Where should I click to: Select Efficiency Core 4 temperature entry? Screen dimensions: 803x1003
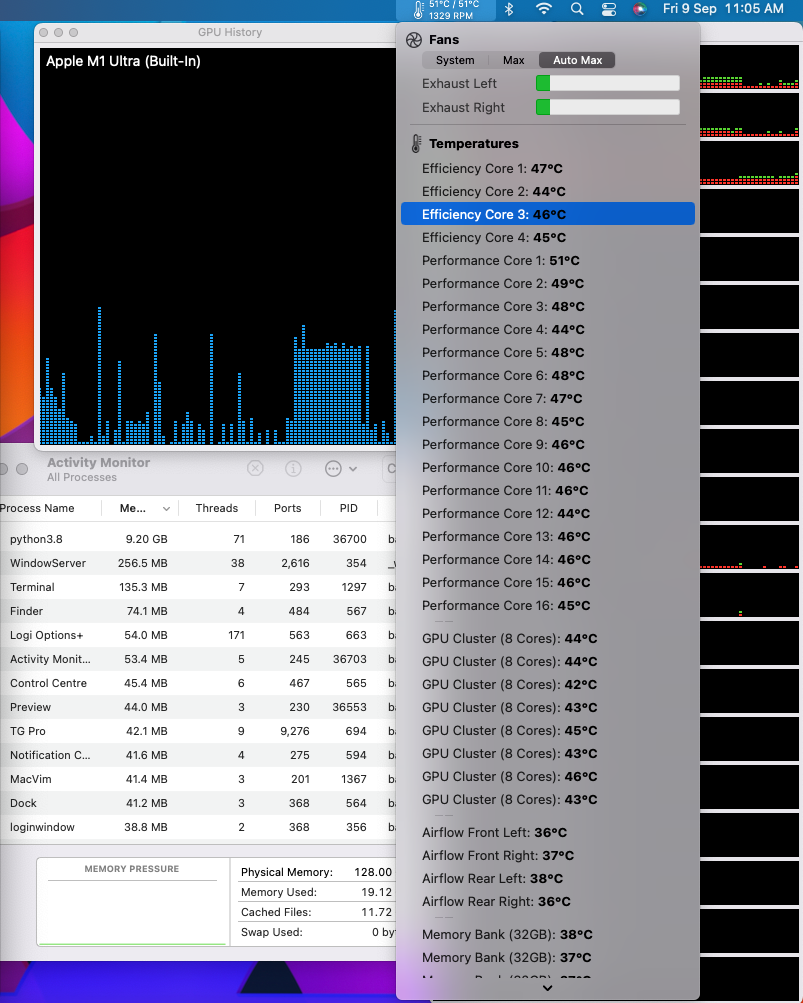pos(548,237)
